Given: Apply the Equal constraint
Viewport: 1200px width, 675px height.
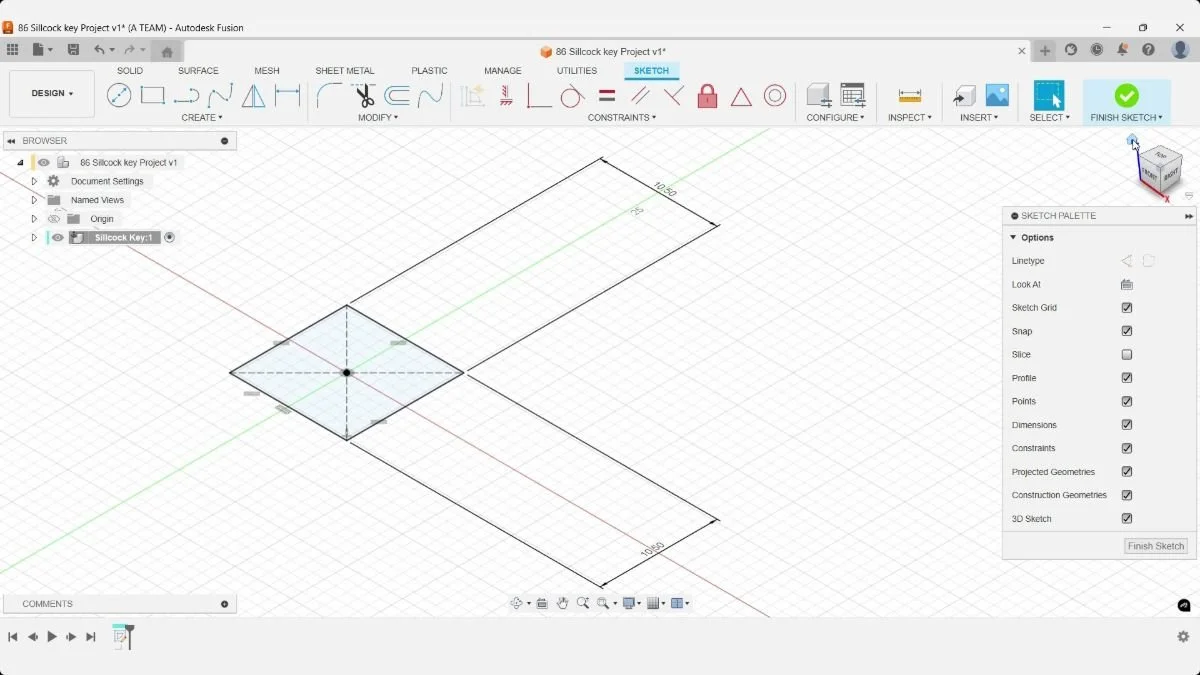Looking at the screenshot, I should 606,96.
